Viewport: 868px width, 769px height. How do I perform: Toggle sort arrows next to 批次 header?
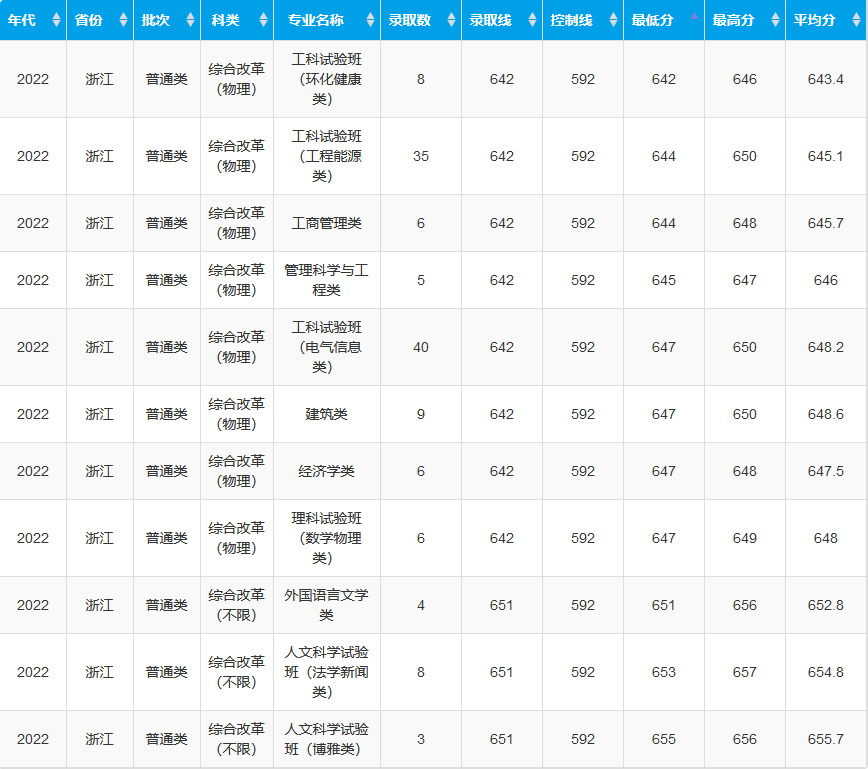tap(190, 20)
